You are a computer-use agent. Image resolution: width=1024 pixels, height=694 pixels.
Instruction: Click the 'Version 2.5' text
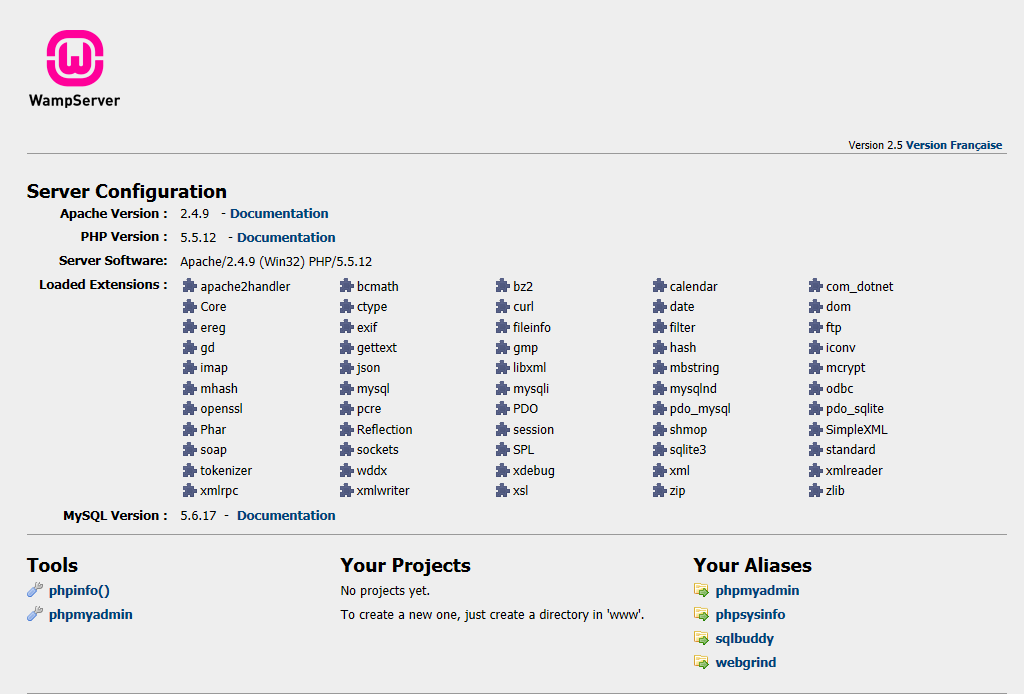875,145
